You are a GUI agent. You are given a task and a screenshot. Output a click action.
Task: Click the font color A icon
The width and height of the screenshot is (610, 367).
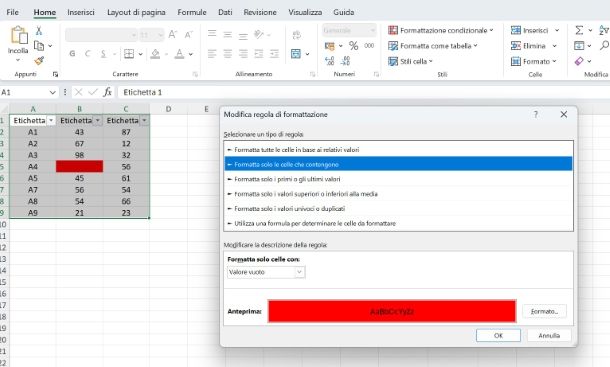pos(179,54)
